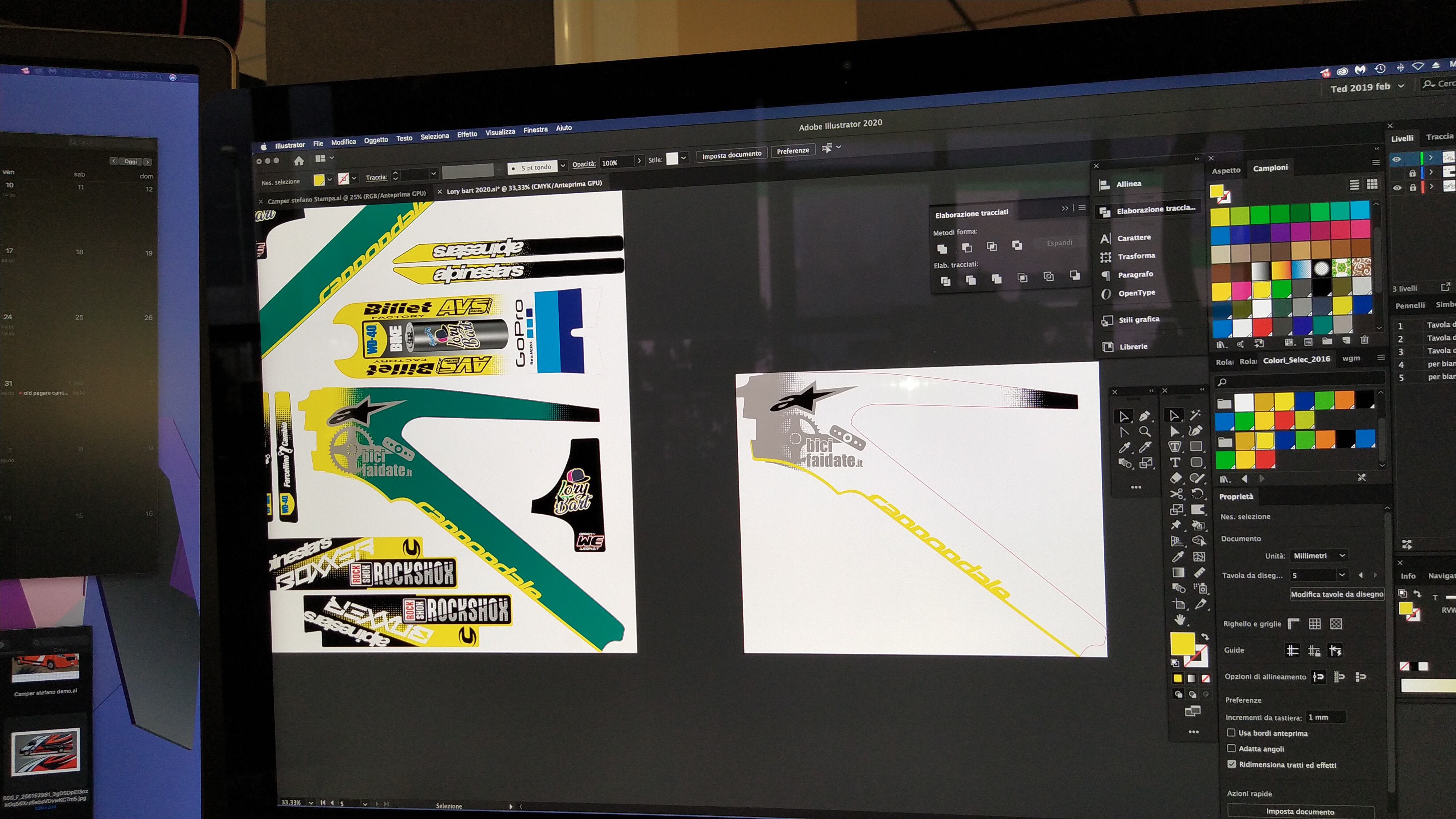Show the grid in Righello e griglie
Viewport: 1456px width, 819px height.
[1315, 624]
